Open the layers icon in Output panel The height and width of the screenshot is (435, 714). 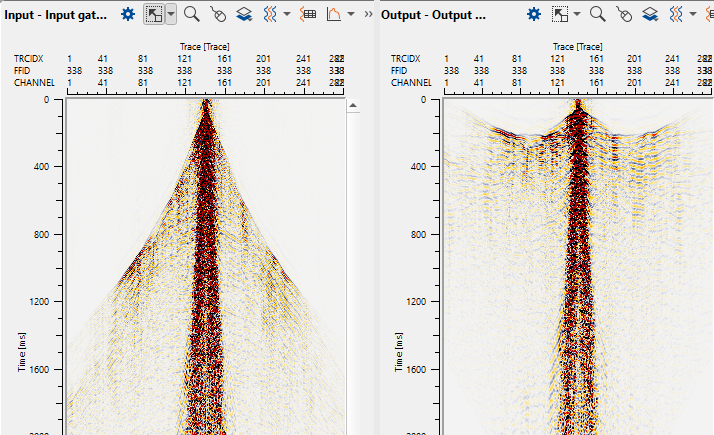tap(650, 14)
